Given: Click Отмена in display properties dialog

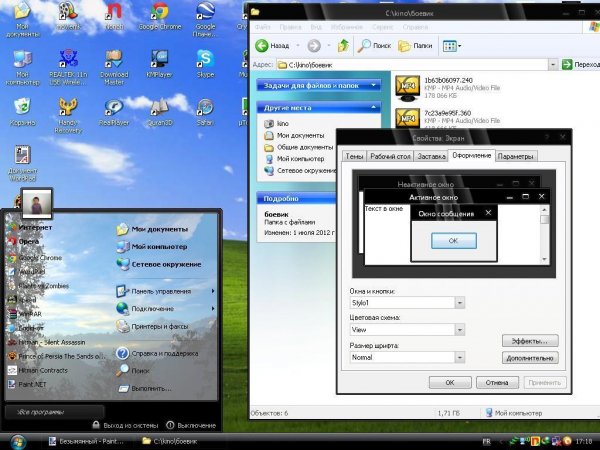Looking at the screenshot, I should pos(497,382).
